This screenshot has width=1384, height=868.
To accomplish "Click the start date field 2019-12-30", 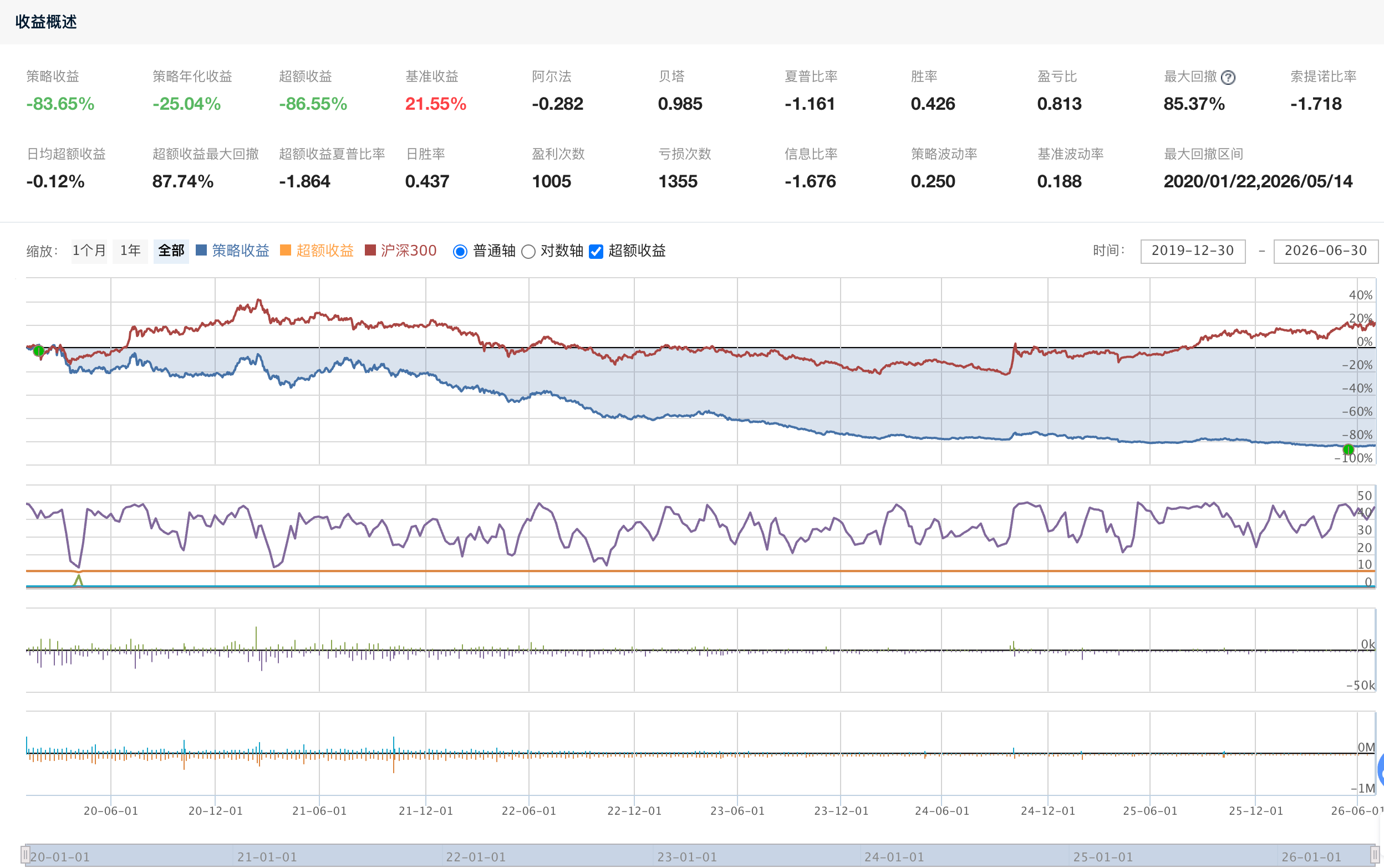I will pyautogui.click(x=1193, y=251).
